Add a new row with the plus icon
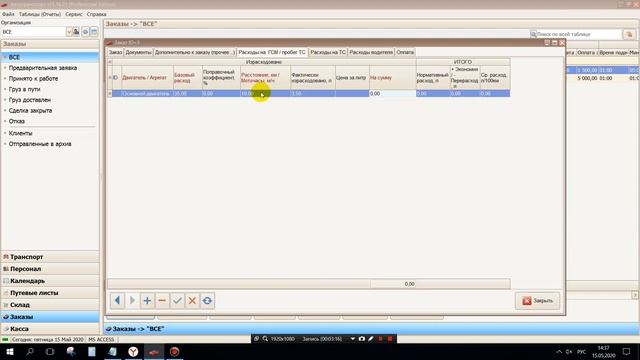The height and width of the screenshot is (360, 640). (147, 301)
